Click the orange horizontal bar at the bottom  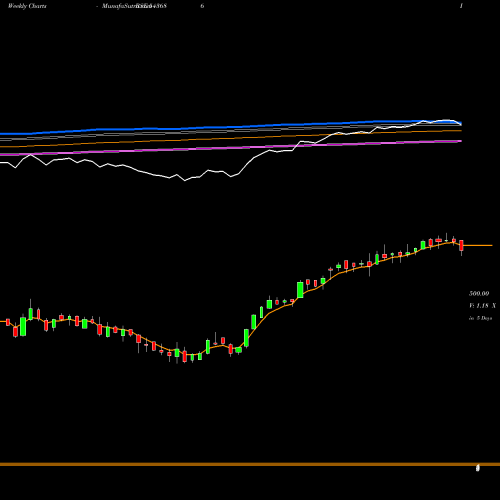pos(250,464)
